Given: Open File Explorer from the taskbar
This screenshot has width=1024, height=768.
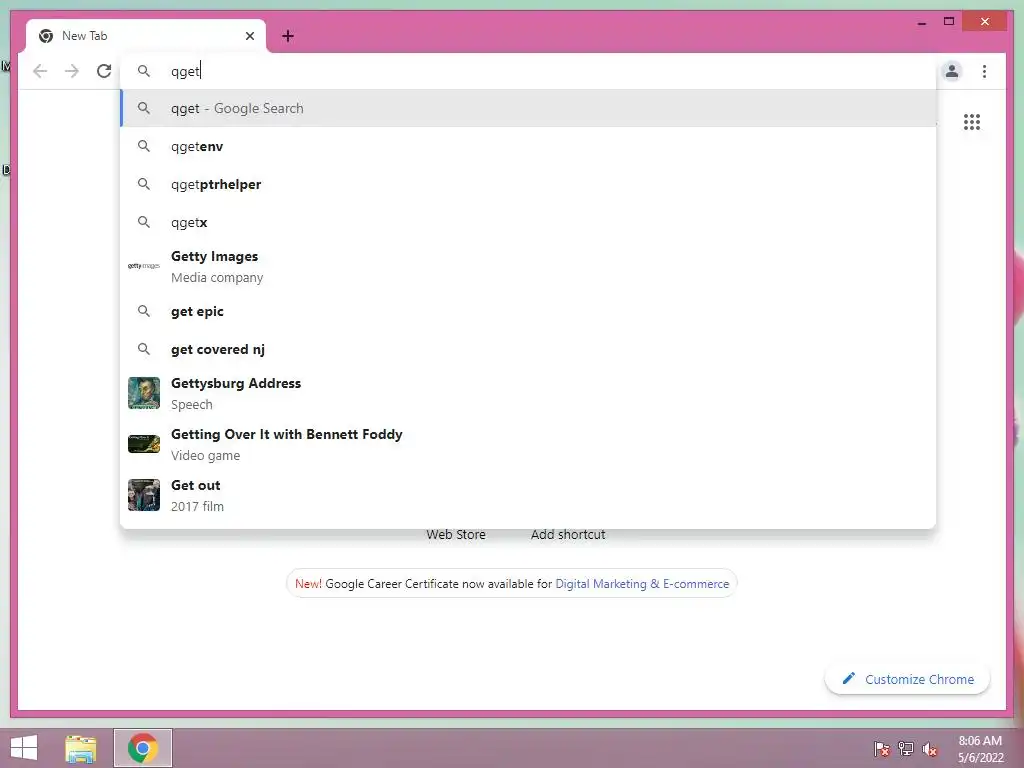Looking at the screenshot, I should (81, 748).
